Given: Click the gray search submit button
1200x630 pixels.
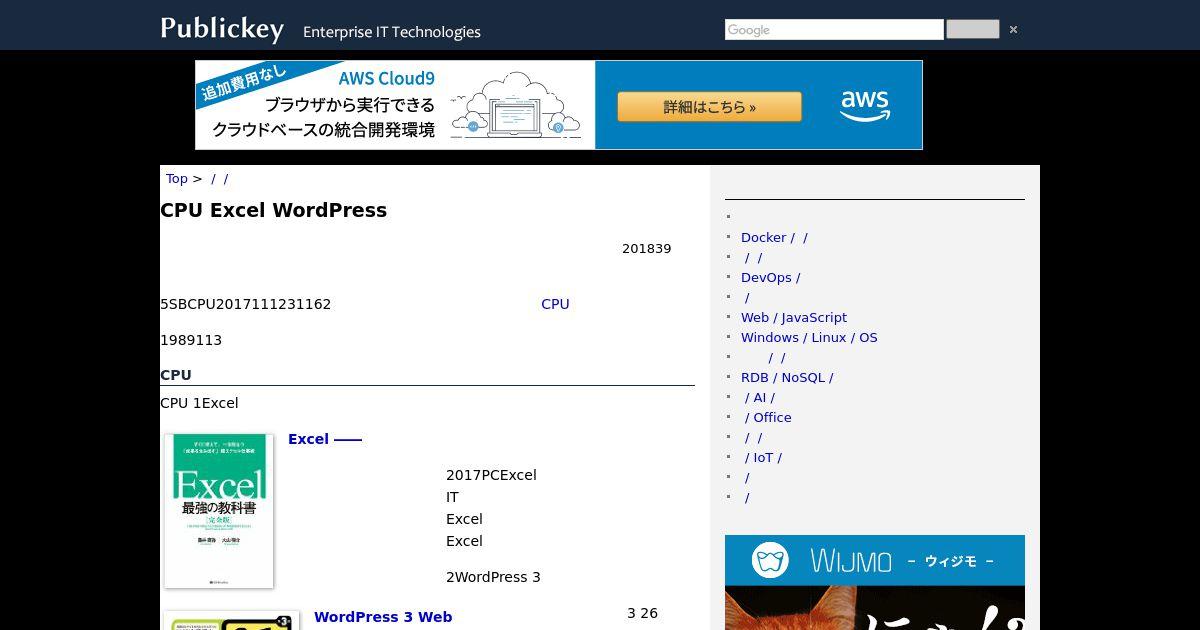Looking at the screenshot, I should tap(973, 29).
